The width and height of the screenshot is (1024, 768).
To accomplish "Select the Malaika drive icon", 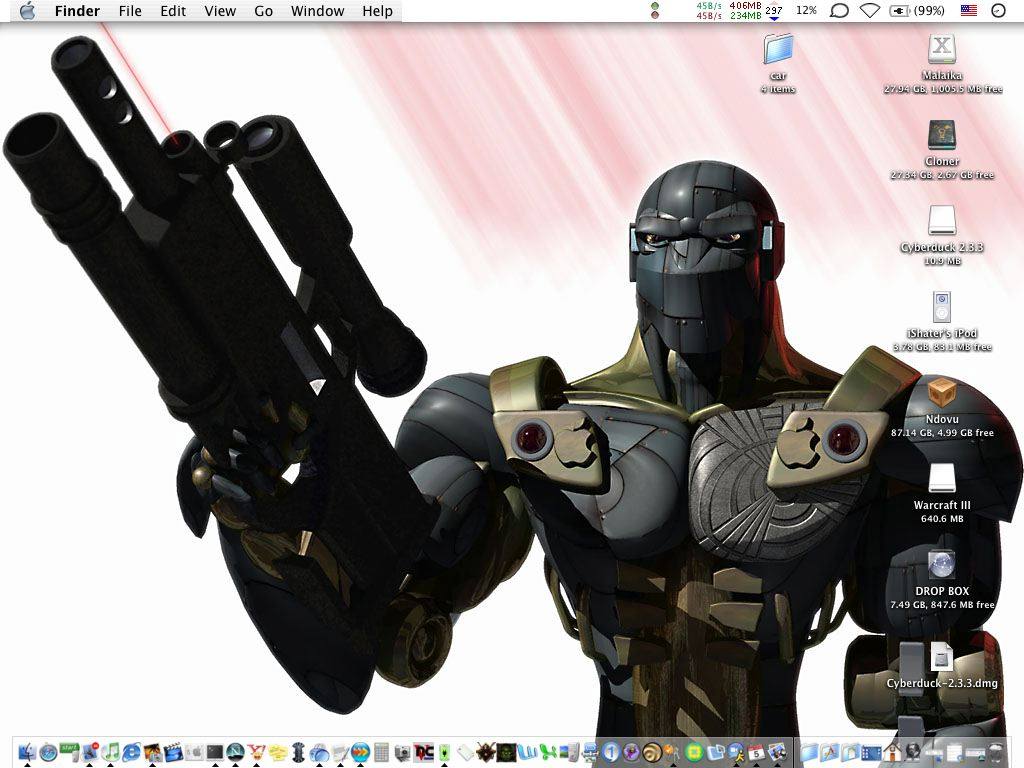I will 942,50.
